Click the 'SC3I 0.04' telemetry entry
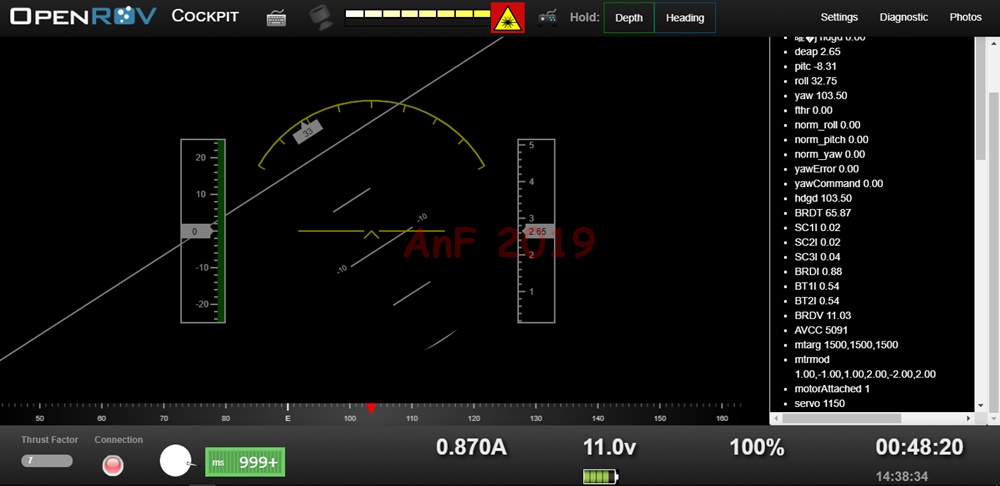The image size is (1000, 486). pyautogui.click(x=817, y=257)
